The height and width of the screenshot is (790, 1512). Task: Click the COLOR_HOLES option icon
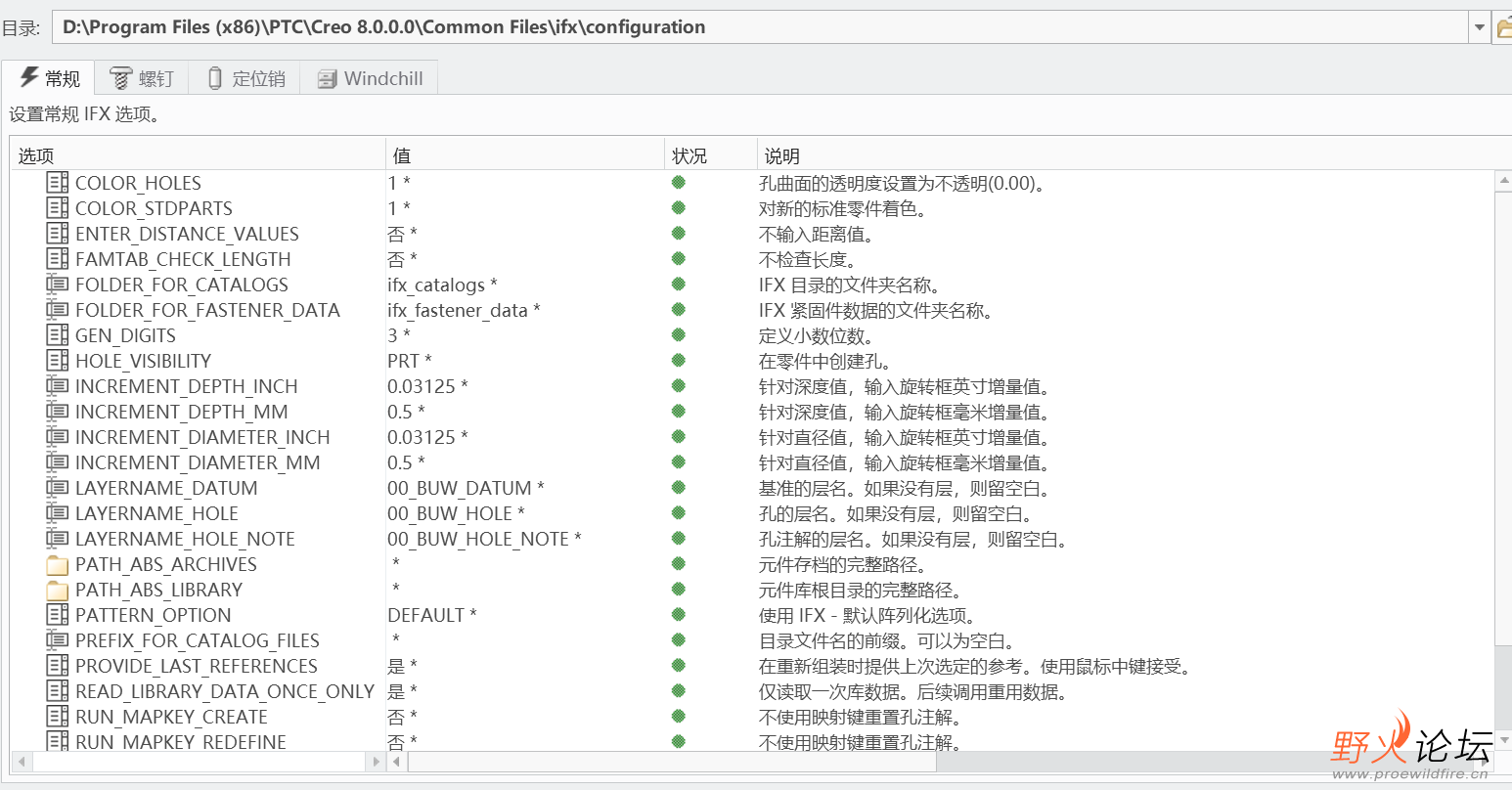pos(58,183)
